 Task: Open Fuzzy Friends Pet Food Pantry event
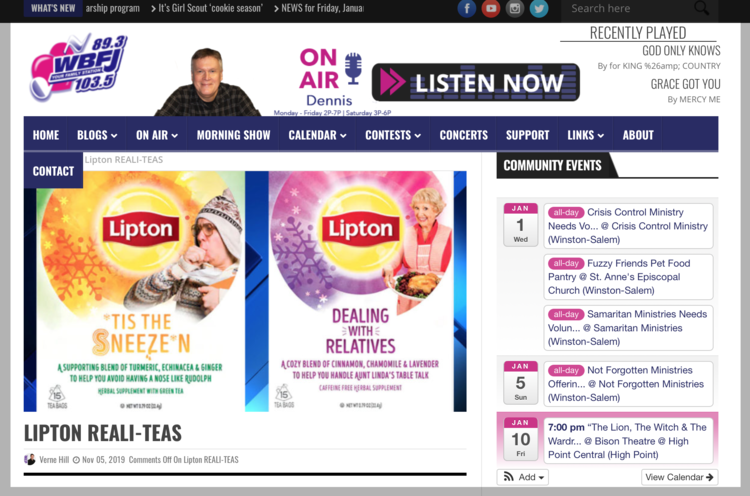click(628, 276)
